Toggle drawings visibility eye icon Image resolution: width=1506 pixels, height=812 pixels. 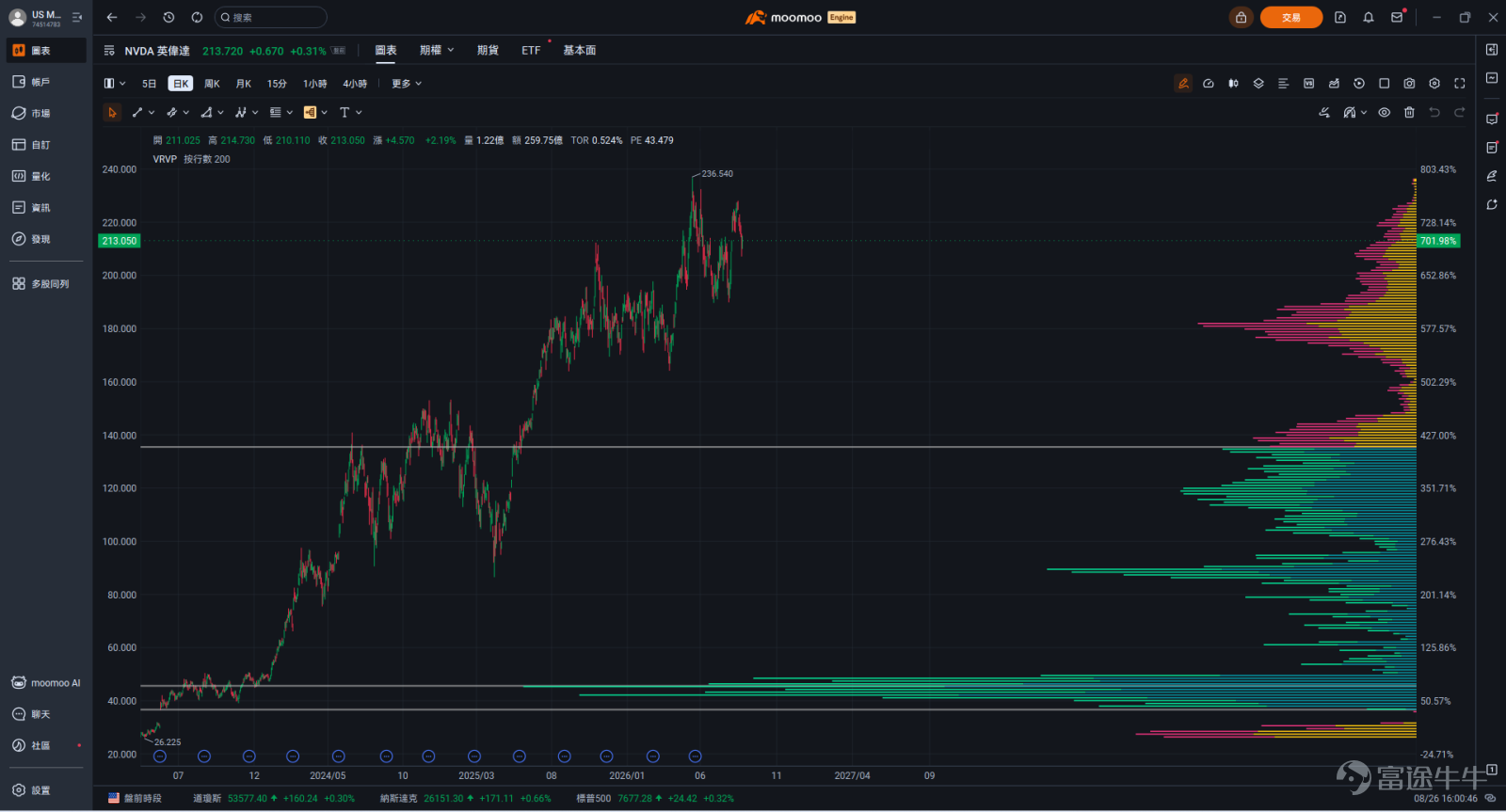[1384, 112]
